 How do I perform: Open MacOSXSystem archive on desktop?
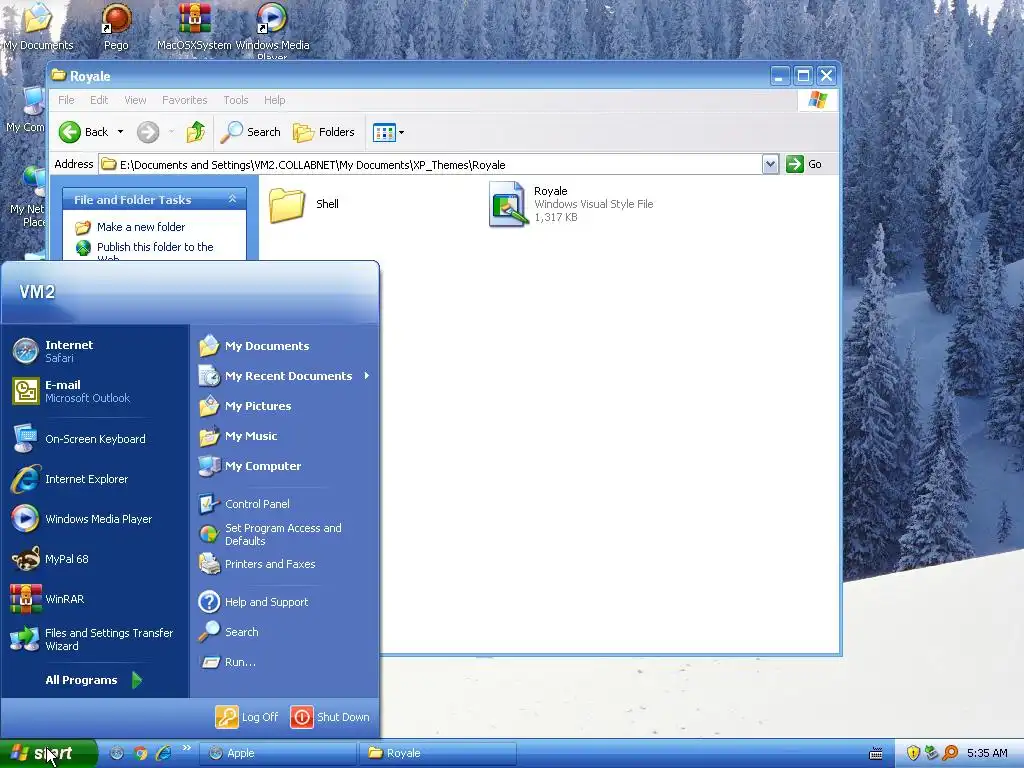click(195, 27)
